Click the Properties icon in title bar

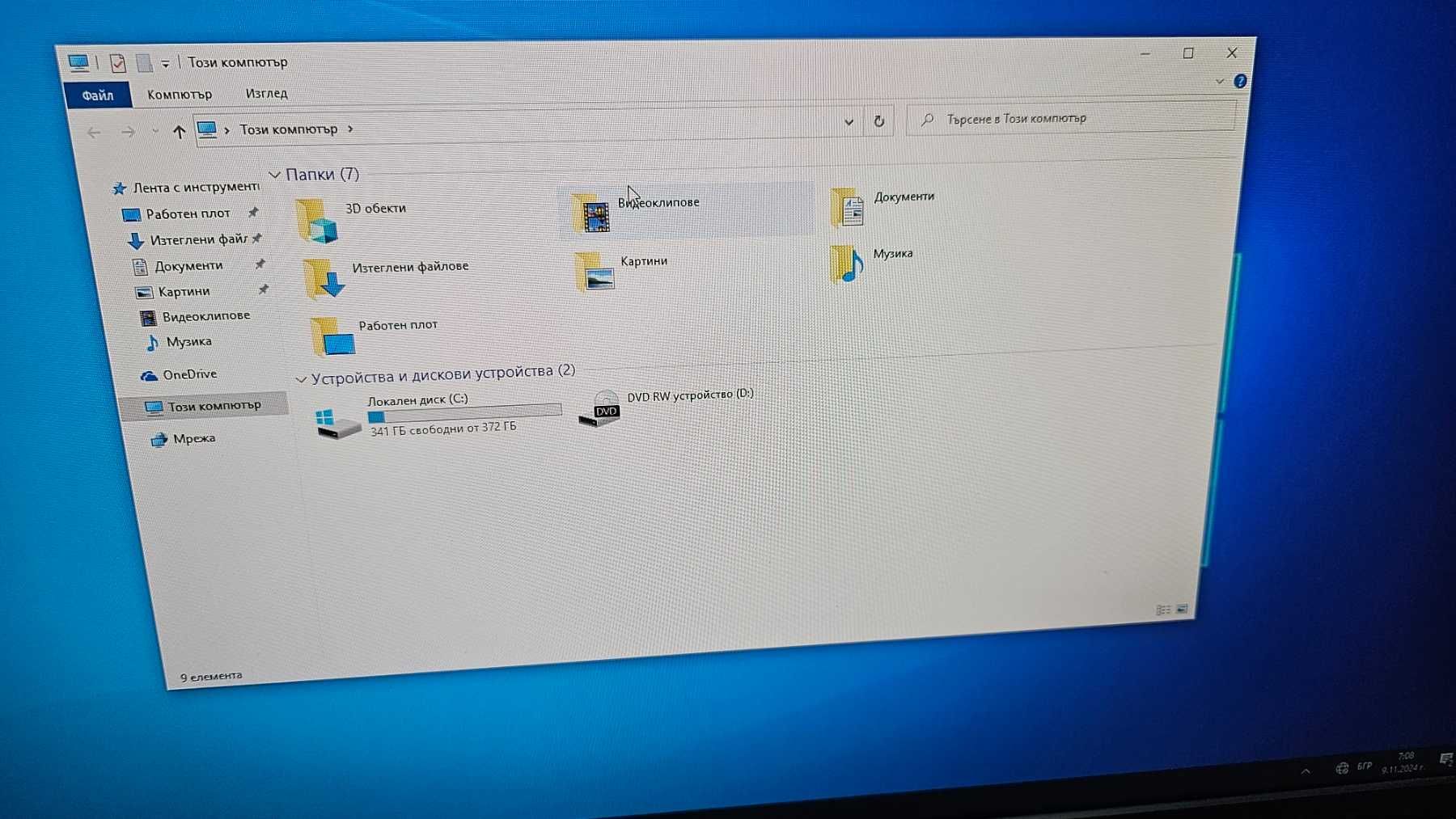[118, 63]
